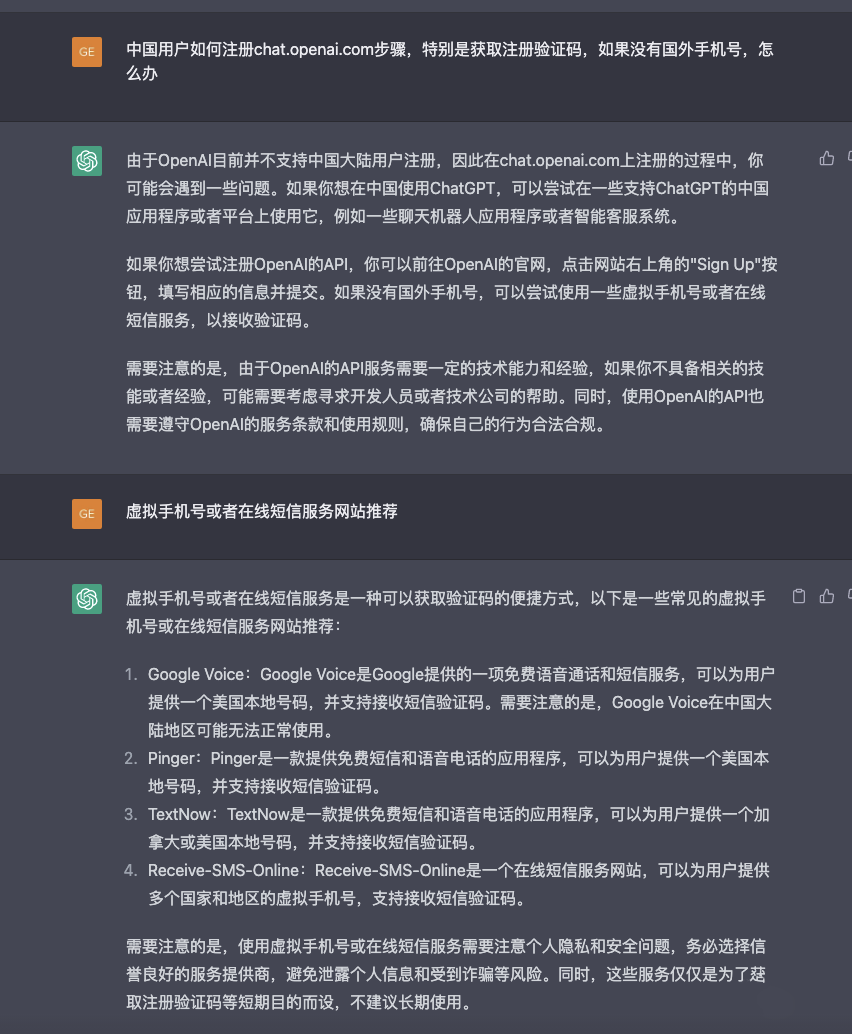Click list item 1 about Google Voice

point(461,702)
